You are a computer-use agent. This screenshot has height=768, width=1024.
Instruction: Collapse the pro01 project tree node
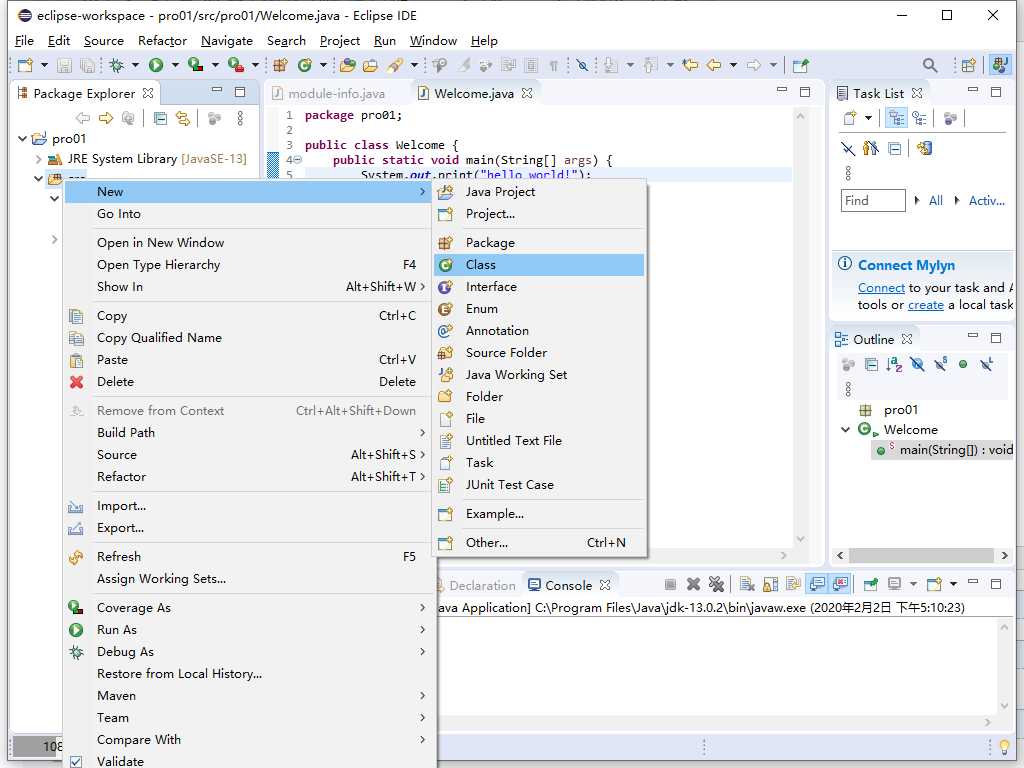click(x=23, y=138)
